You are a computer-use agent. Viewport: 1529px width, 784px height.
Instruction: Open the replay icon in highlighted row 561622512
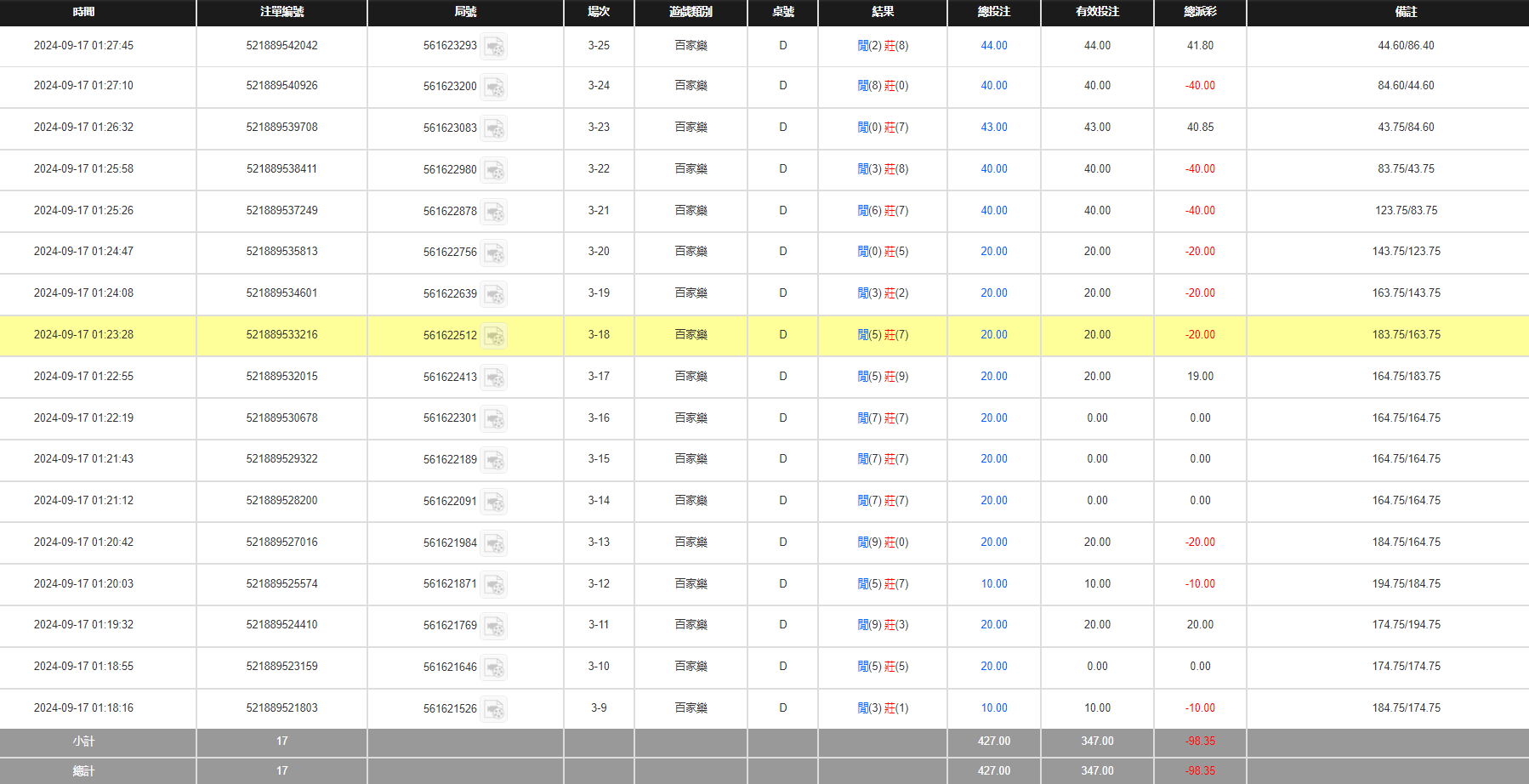(x=495, y=336)
